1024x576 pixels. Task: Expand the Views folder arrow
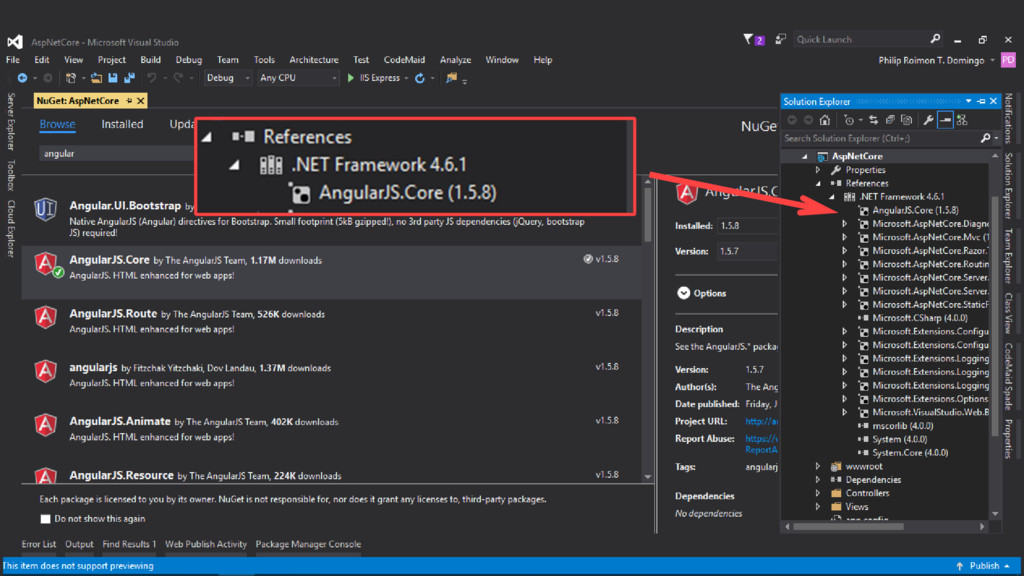pos(818,507)
